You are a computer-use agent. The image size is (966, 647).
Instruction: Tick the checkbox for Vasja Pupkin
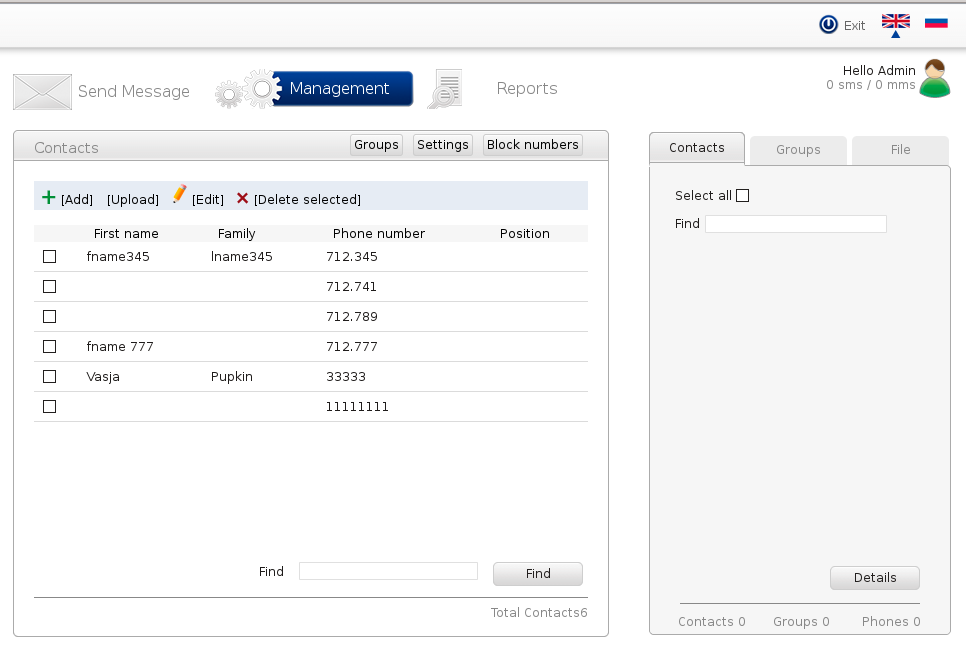point(49,377)
